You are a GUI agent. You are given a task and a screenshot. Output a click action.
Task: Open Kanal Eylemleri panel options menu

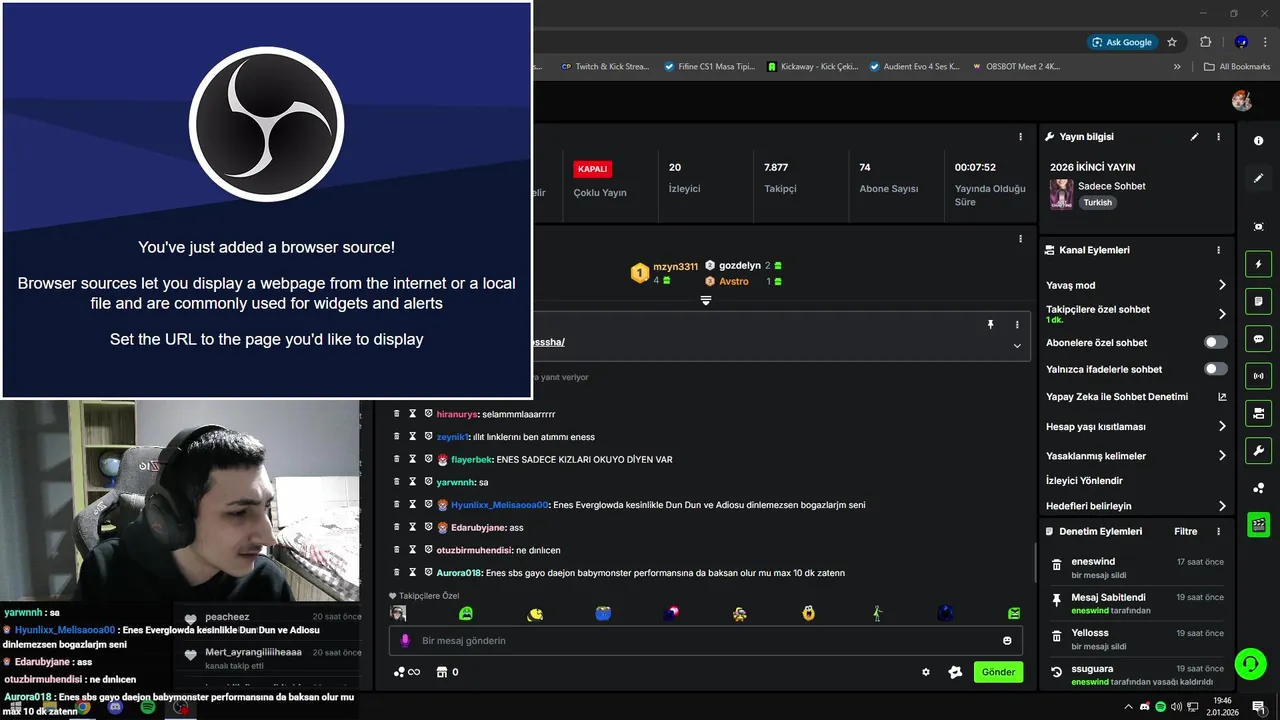[1218, 250]
